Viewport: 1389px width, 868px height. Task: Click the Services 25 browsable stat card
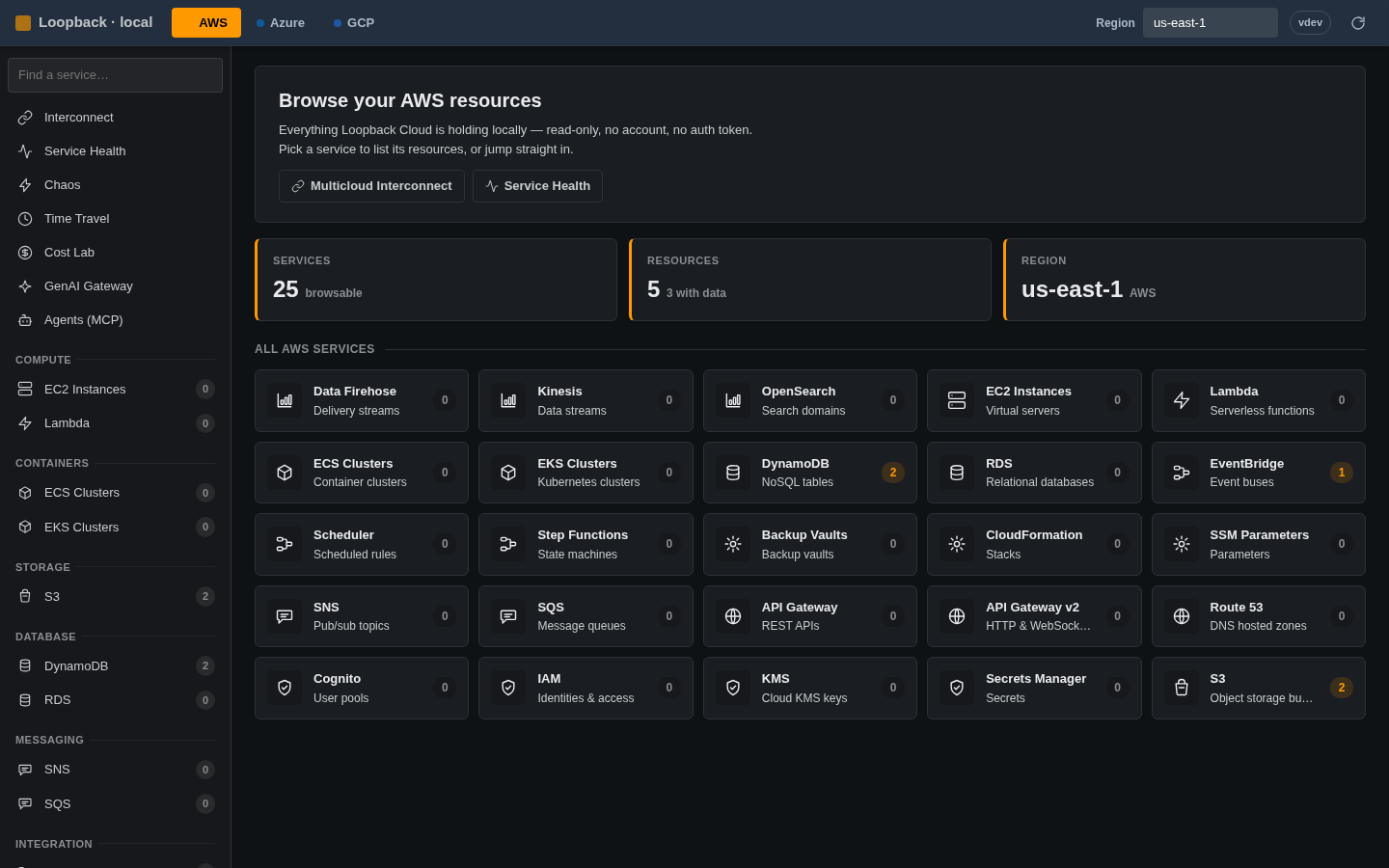(436, 280)
